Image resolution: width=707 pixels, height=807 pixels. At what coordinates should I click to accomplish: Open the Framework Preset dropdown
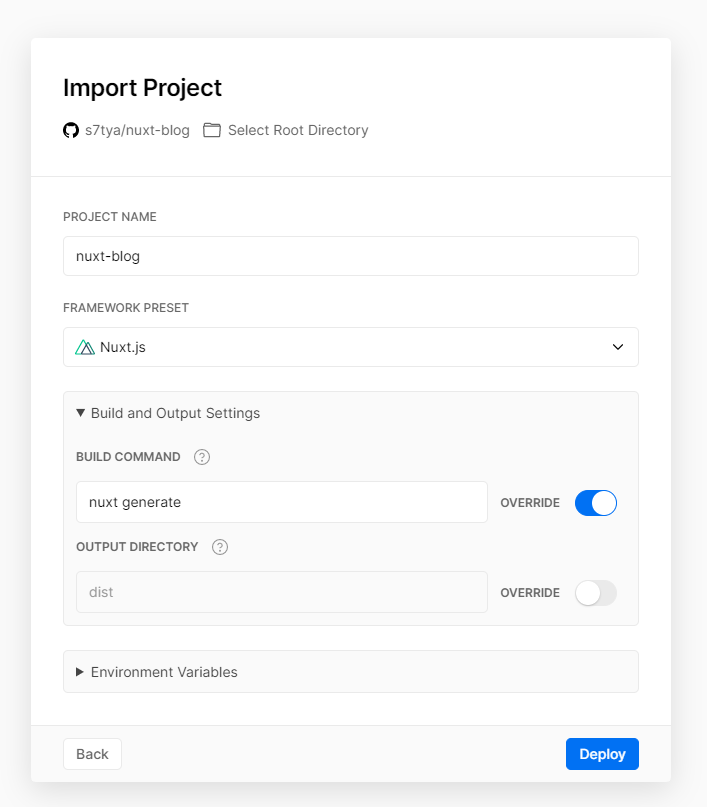[x=350, y=348]
